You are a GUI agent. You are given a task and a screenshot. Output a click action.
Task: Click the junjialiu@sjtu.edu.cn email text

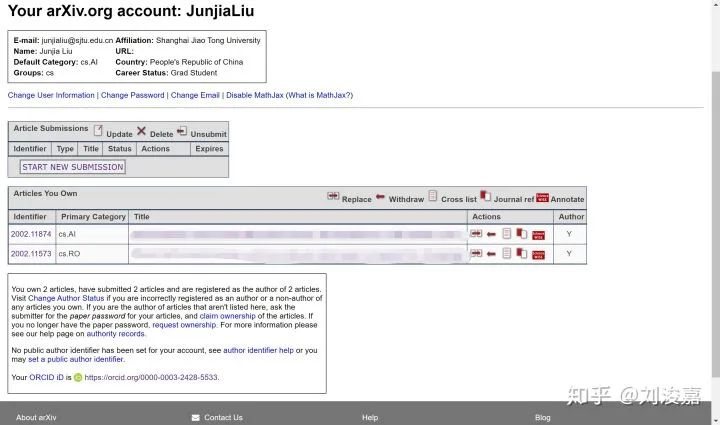click(x=77, y=40)
